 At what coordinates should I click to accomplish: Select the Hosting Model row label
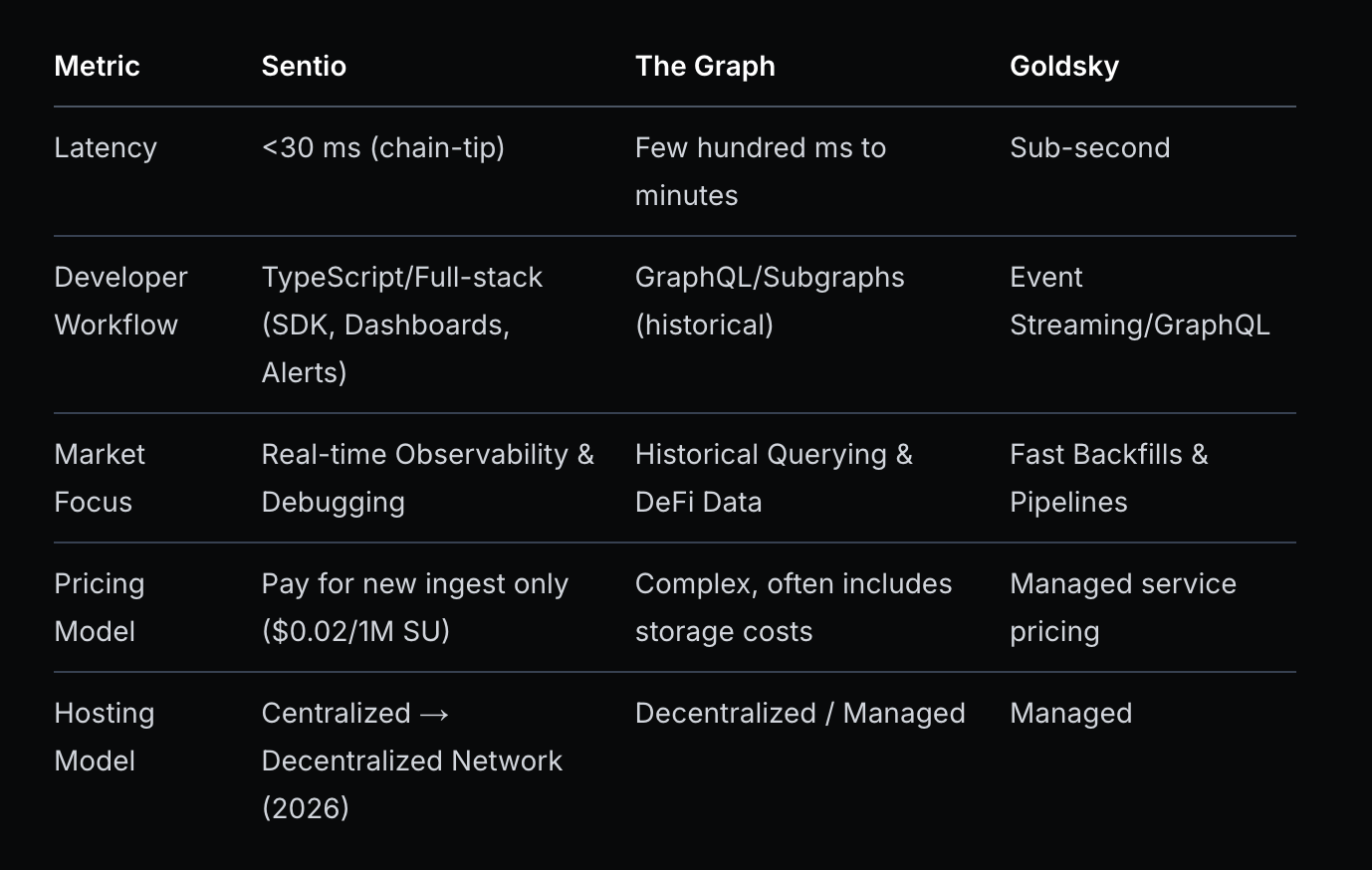coord(104,736)
